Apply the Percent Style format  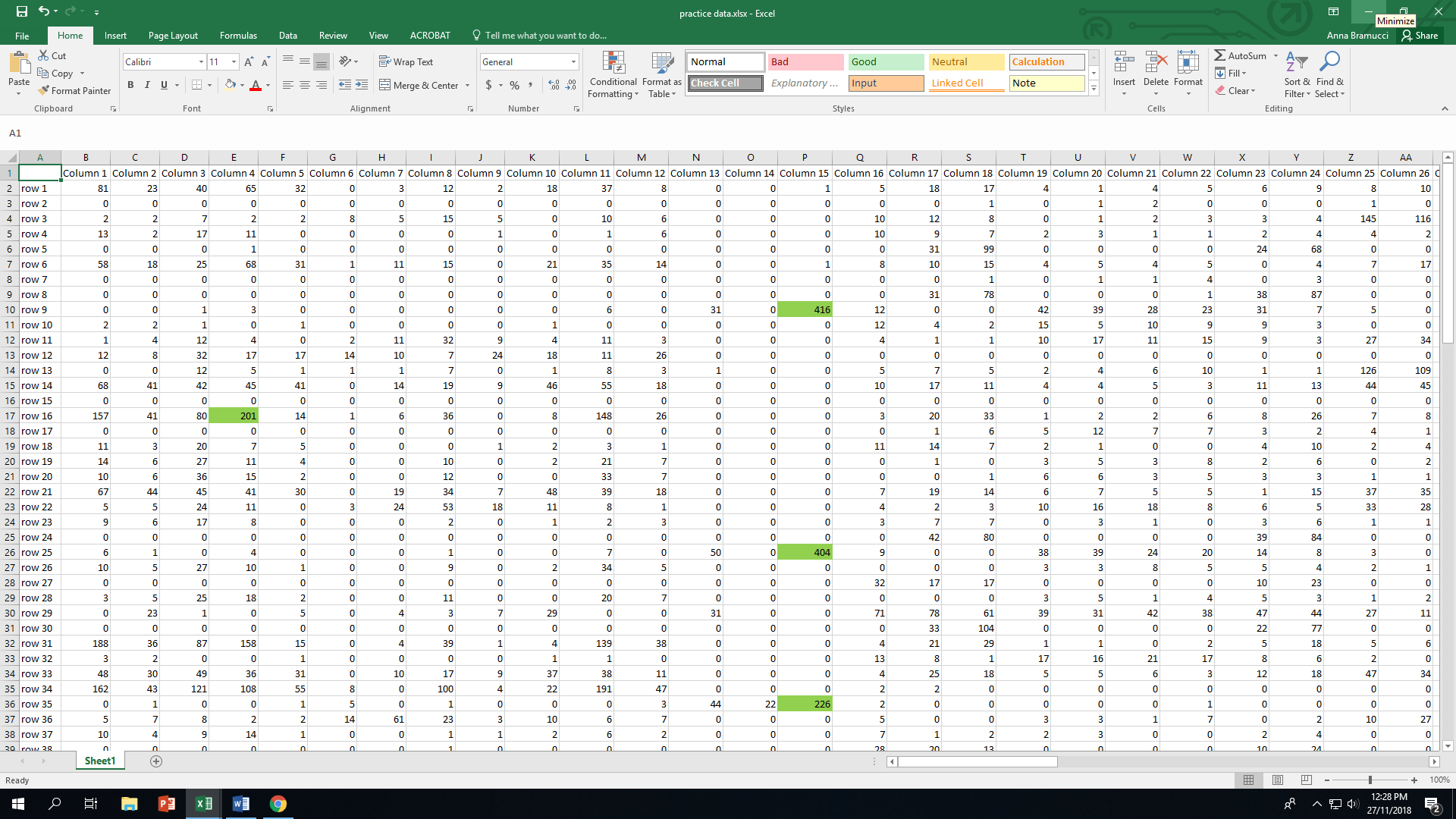tap(514, 86)
